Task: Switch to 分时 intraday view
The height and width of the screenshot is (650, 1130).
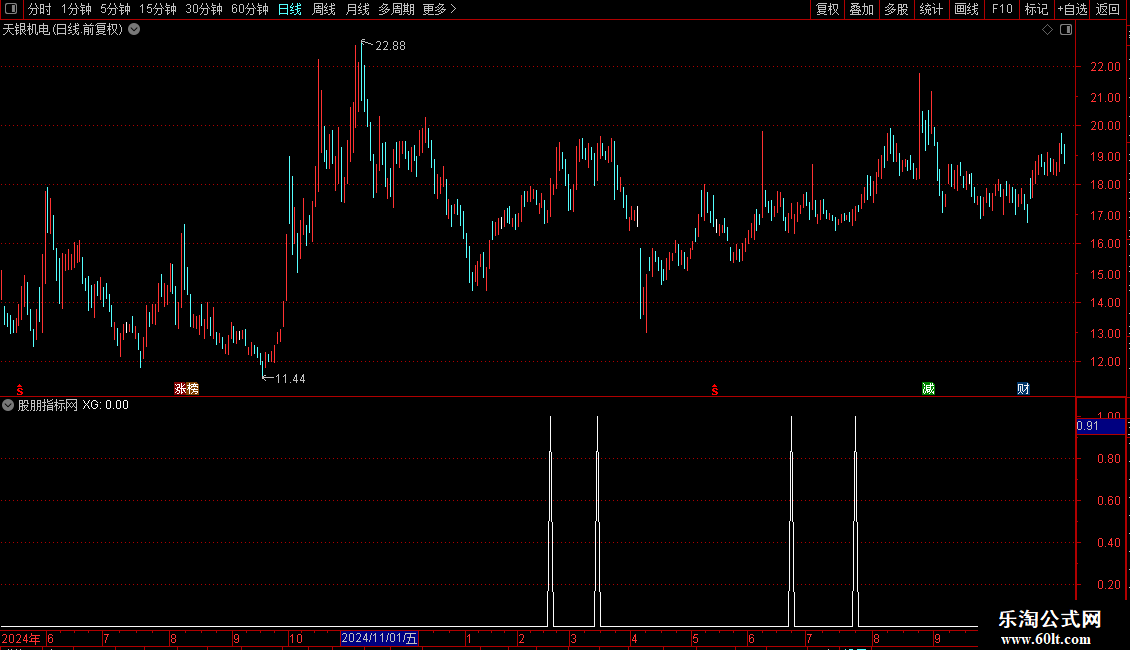Action: tap(40, 9)
